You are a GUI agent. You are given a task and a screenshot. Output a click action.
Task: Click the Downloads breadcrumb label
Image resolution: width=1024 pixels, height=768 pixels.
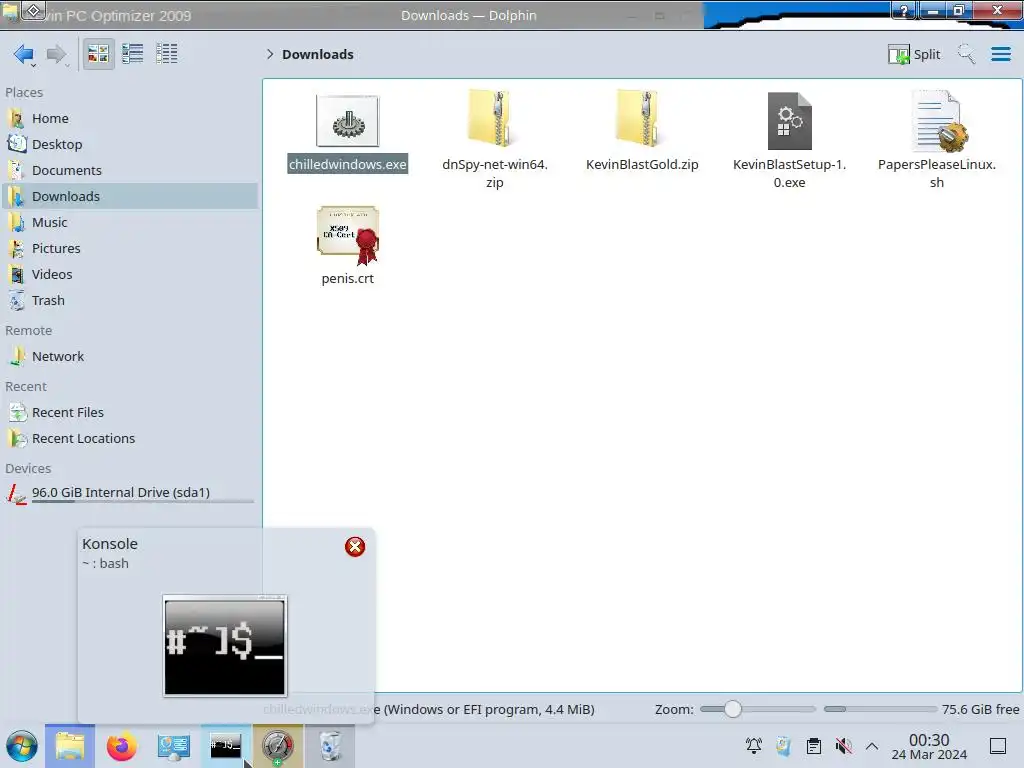coord(318,54)
